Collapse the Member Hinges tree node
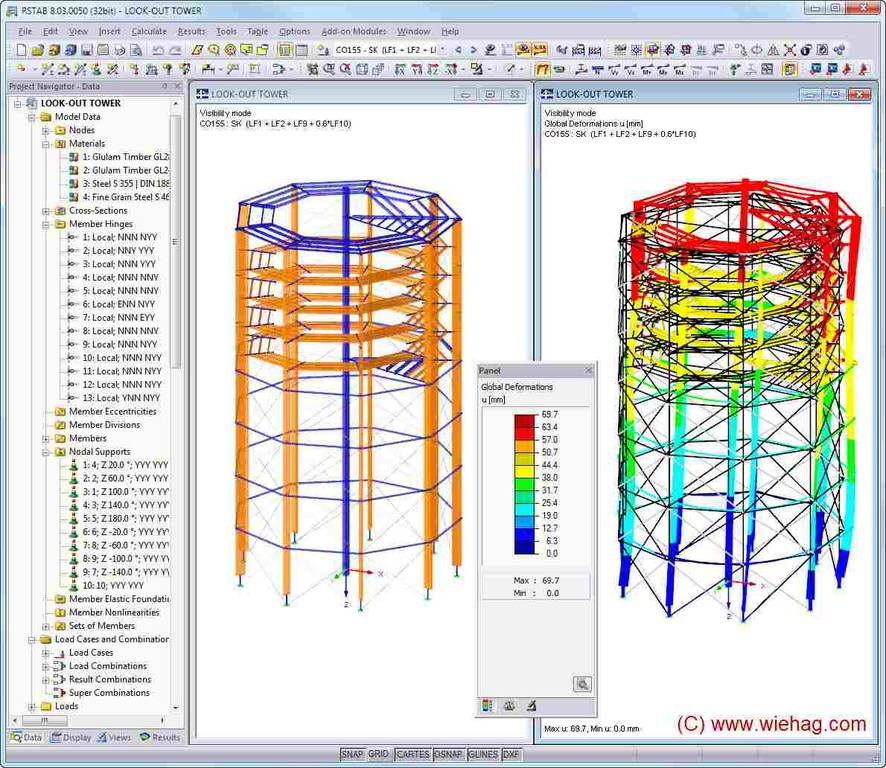The height and width of the screenshot is (768, 886). pos(46,224)
